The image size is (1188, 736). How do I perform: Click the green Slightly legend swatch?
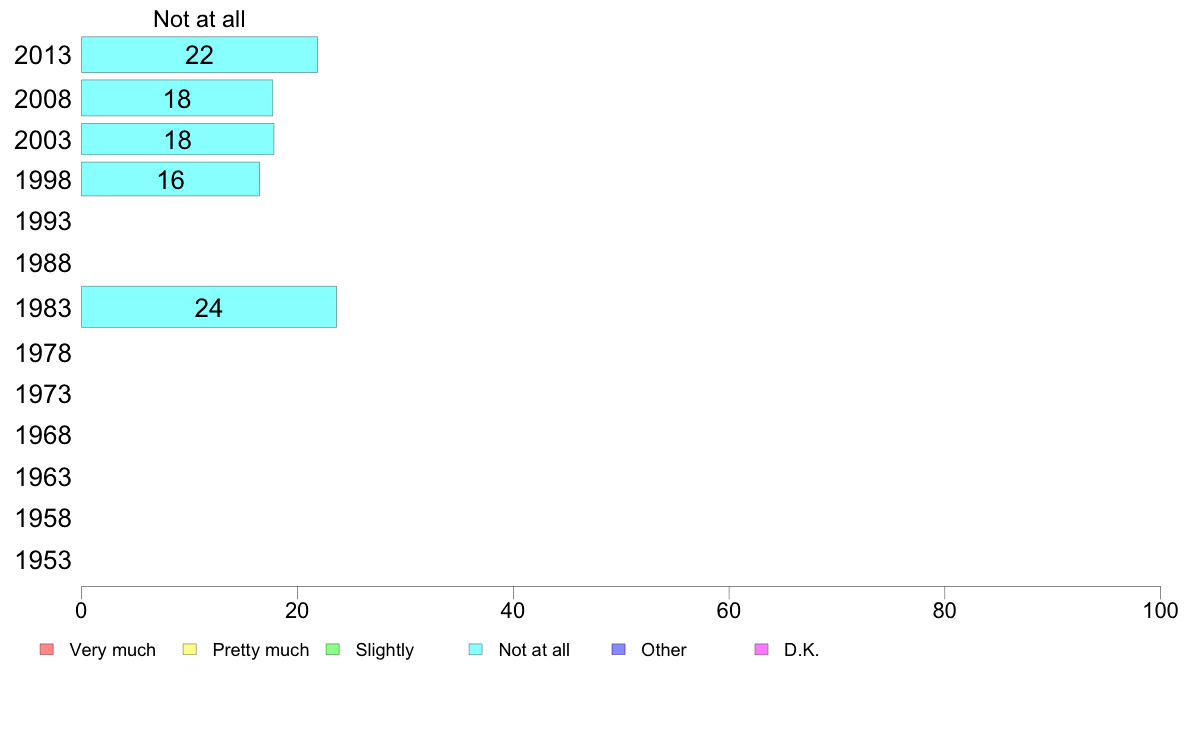click(333, 650)
